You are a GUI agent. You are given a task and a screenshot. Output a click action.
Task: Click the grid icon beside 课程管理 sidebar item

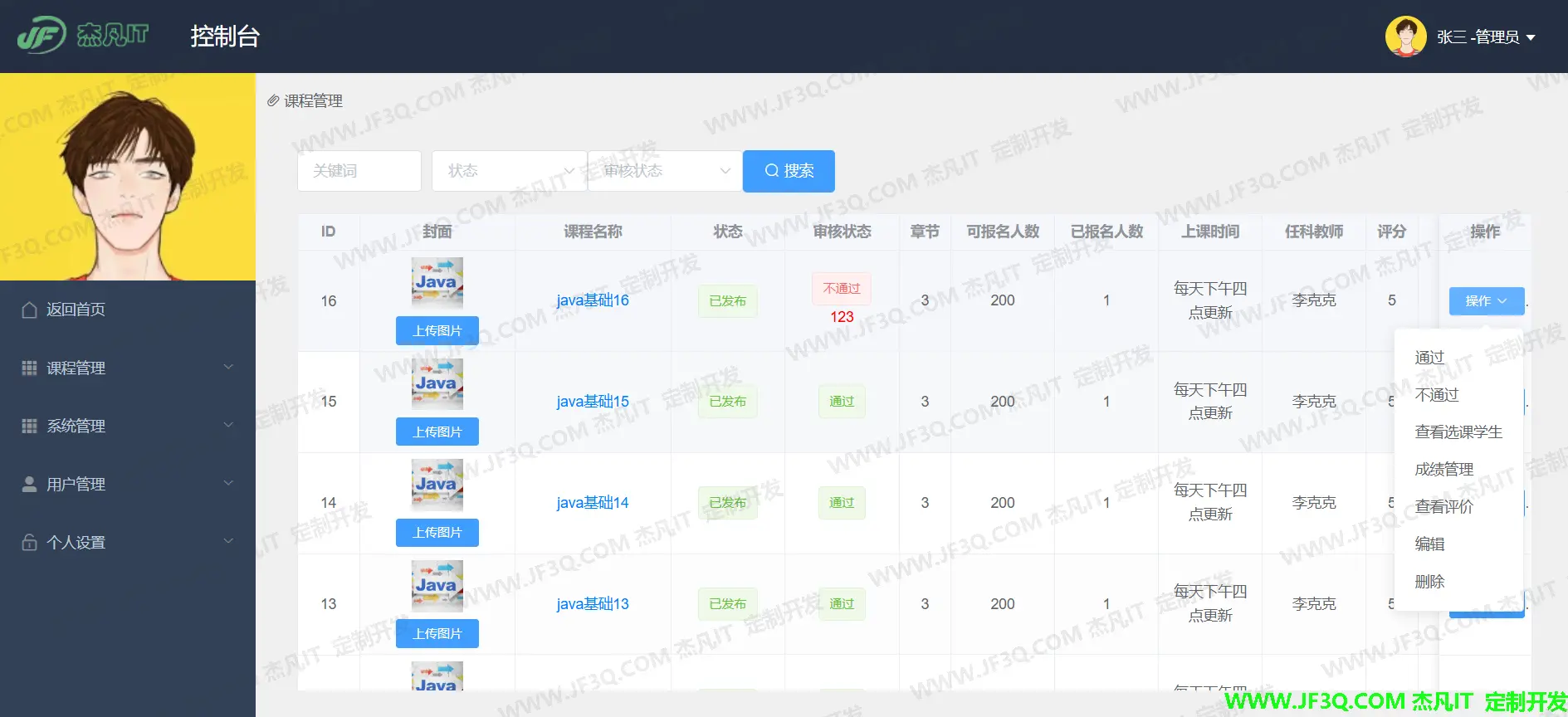pyautogui.click(x=29, y=368)
